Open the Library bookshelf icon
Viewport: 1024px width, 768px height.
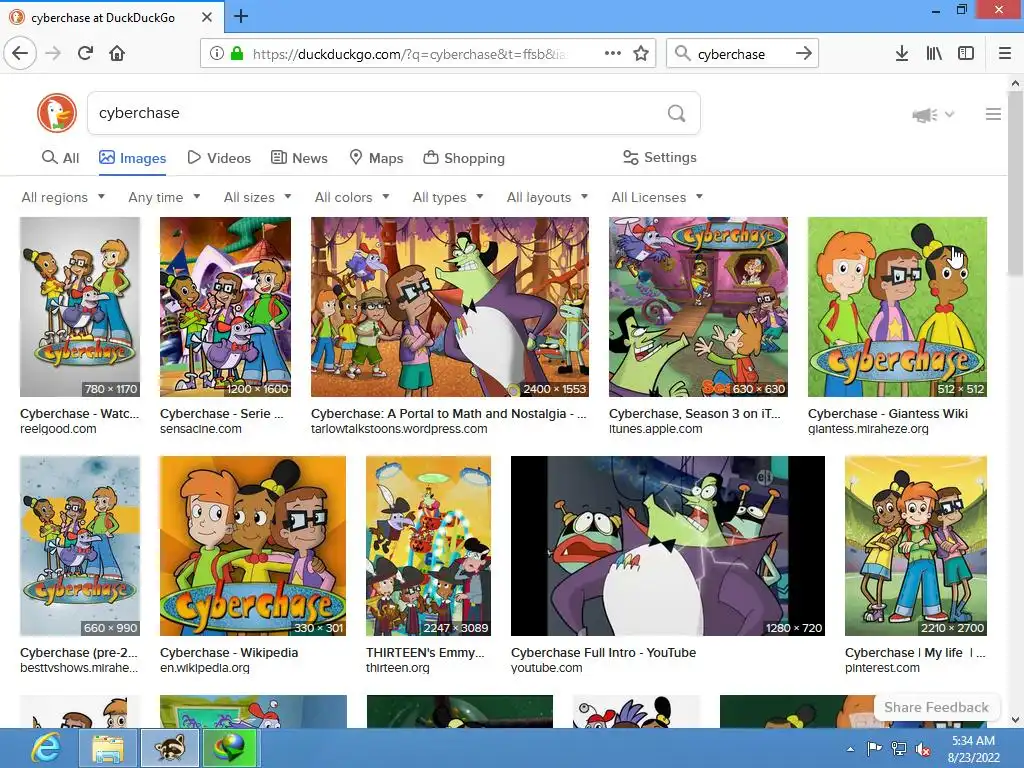coord(934,53)
